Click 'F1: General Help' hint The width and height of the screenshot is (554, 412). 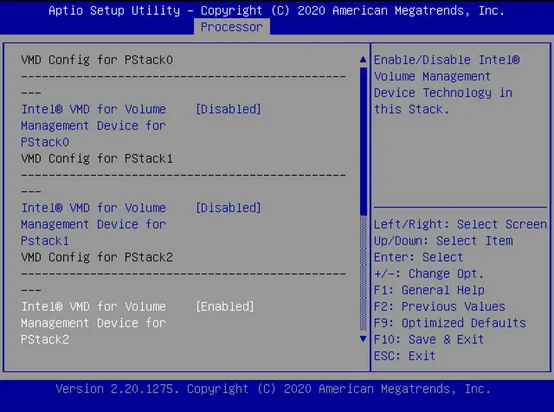click(x=429, y=290)
